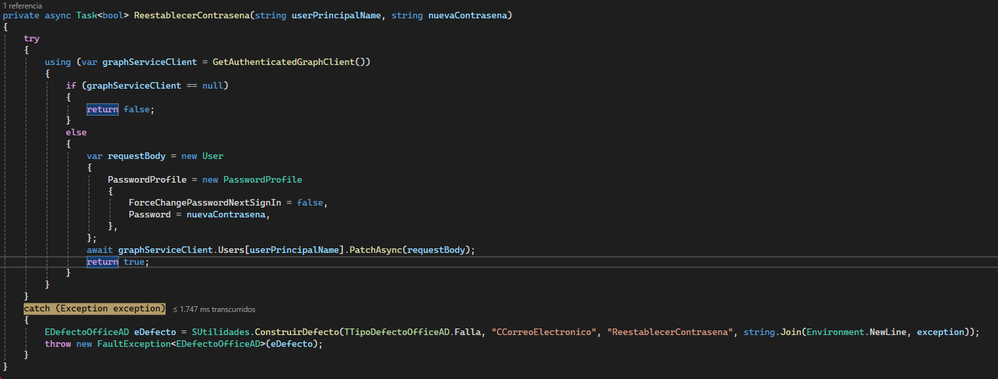Click the 'if' keyword
Image resolution: width=998 pixels, height=379 pixels.
71,85
